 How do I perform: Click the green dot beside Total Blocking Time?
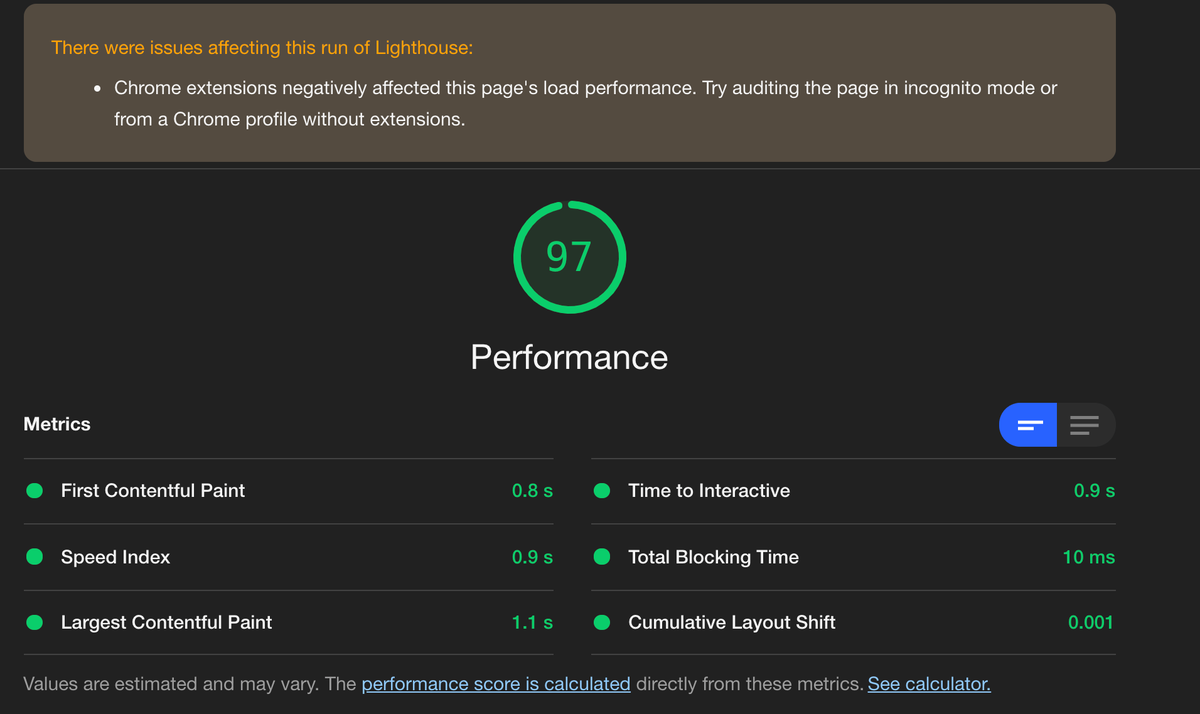pyautogui.click(x=602, y=557)
